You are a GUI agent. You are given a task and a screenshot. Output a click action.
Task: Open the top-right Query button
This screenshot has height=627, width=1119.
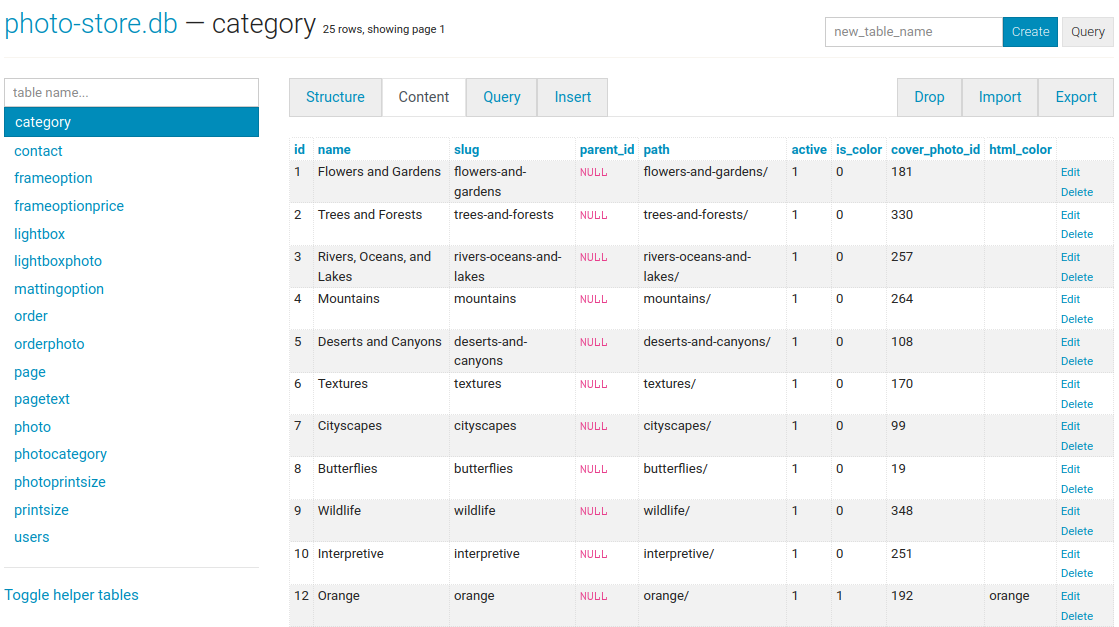point(1087,32)
